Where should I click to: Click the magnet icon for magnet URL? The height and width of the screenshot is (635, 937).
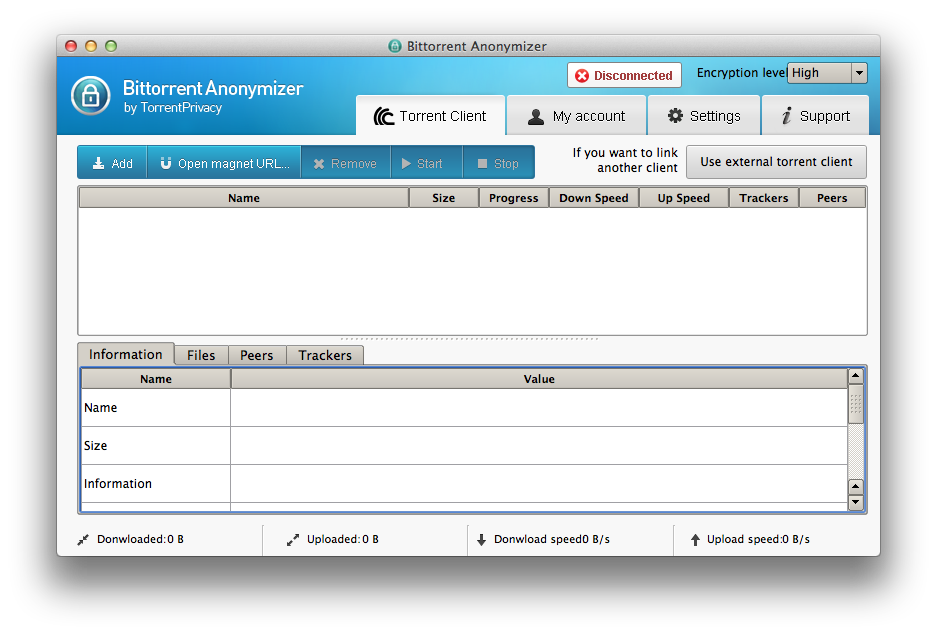point(166,163)
